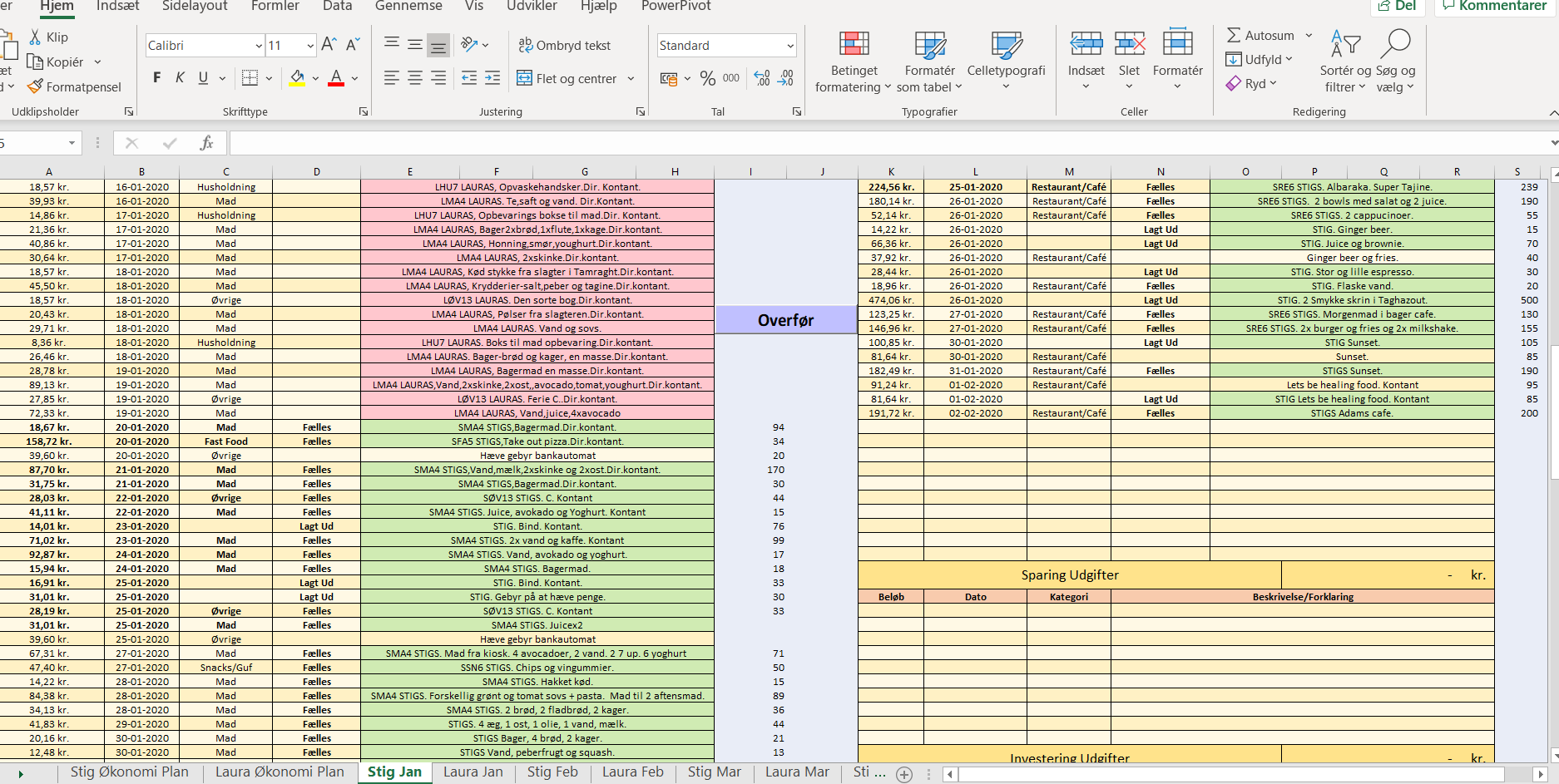The width and height of the screenshot is (1559, 784).
Task: Click the Ryd clear eraser icon
Action: click(x=1234, y=83)
